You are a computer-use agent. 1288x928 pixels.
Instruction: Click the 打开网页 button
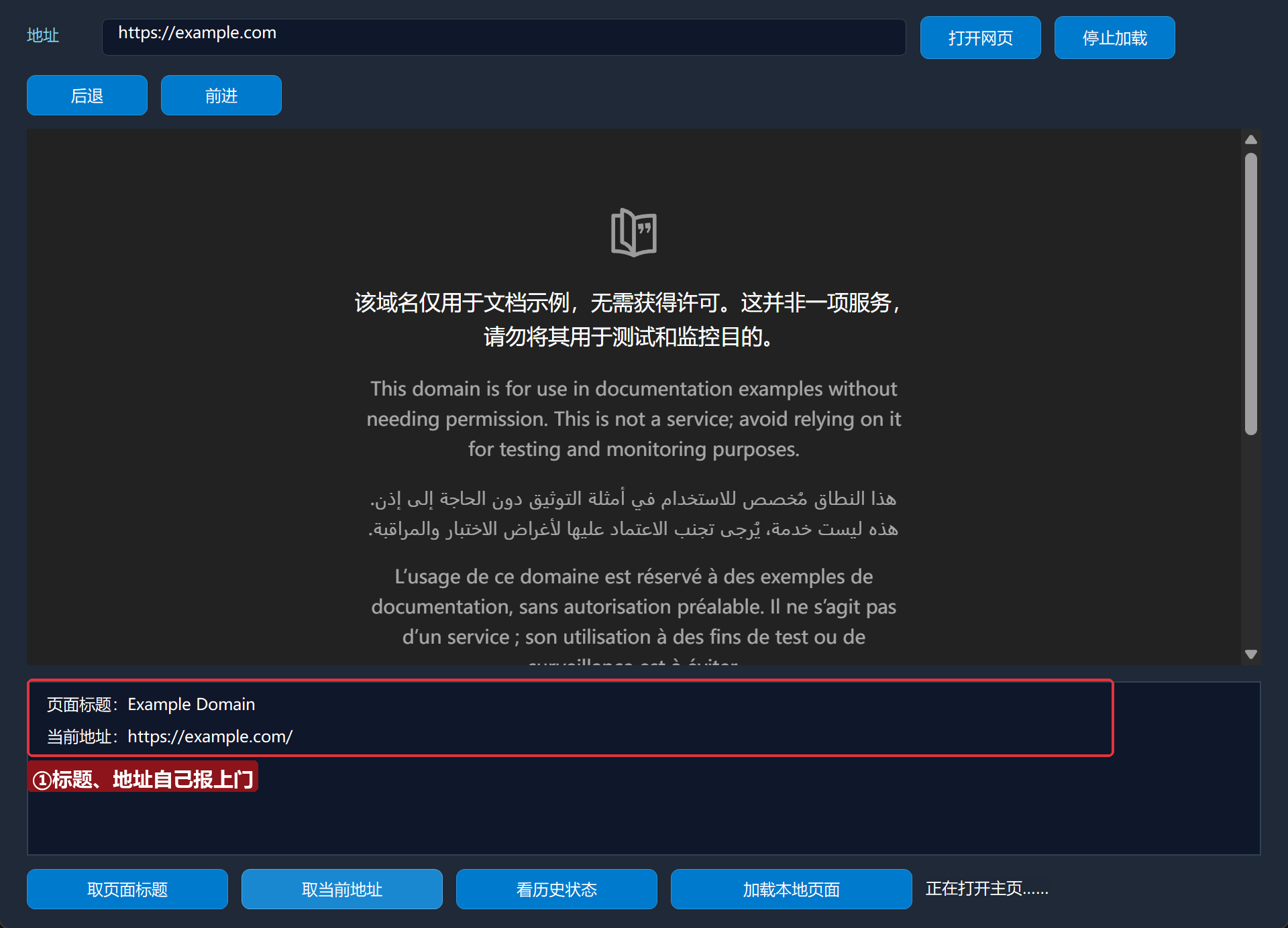980,38
